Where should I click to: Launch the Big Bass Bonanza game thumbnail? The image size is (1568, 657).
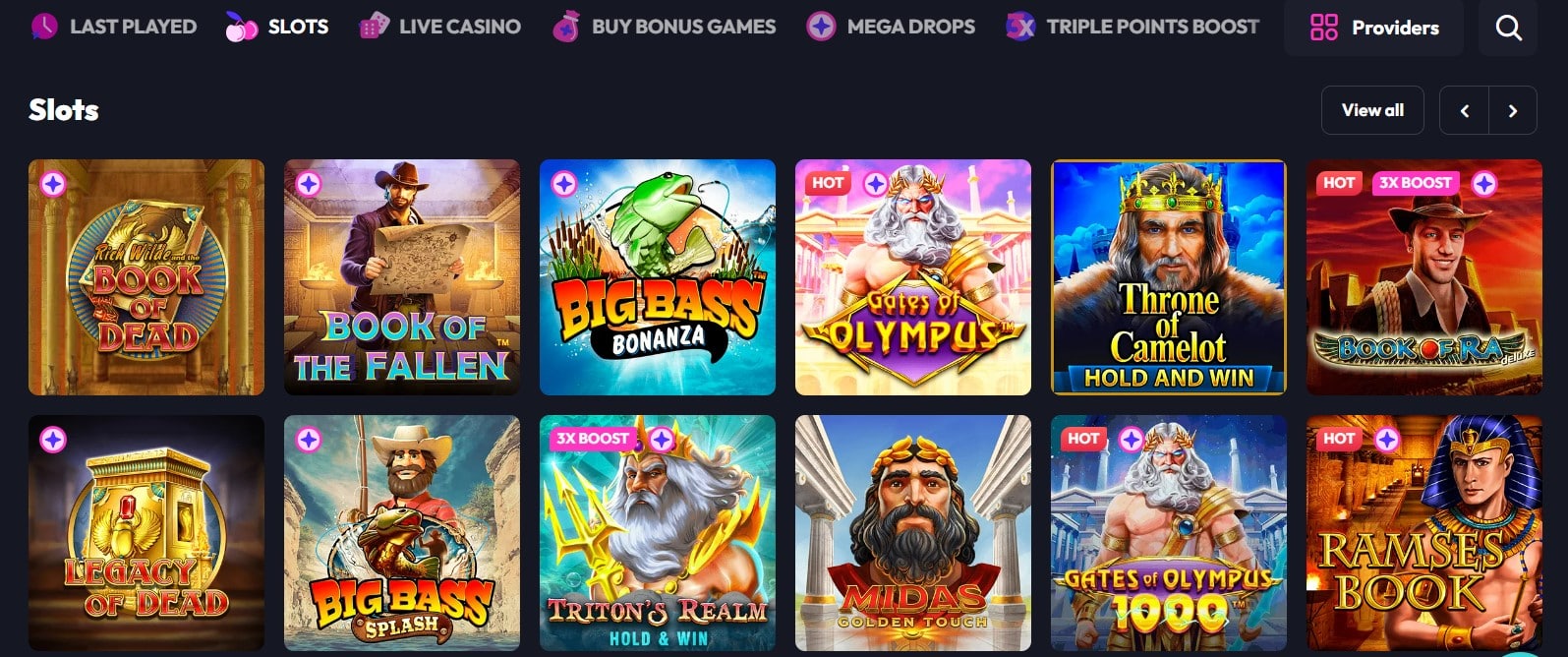coord(658,277)
